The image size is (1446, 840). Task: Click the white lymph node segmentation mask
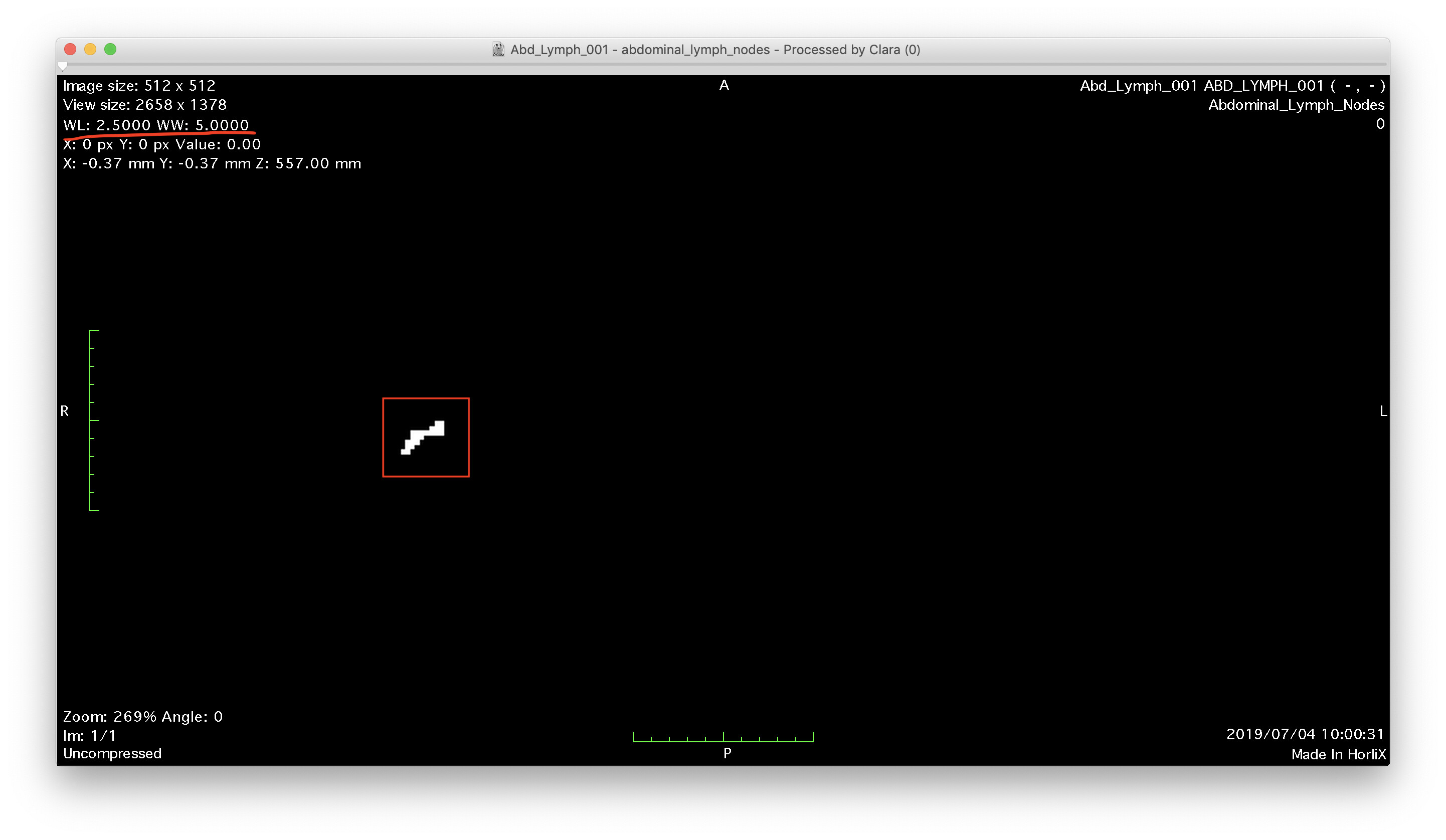pyautogui.click(x=423, y=438)
